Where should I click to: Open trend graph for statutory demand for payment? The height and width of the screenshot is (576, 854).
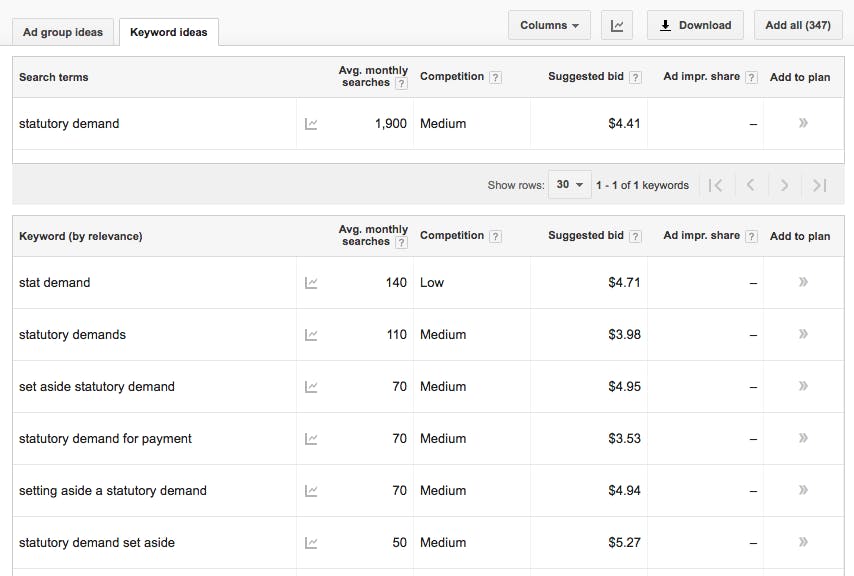coord(311,439)
